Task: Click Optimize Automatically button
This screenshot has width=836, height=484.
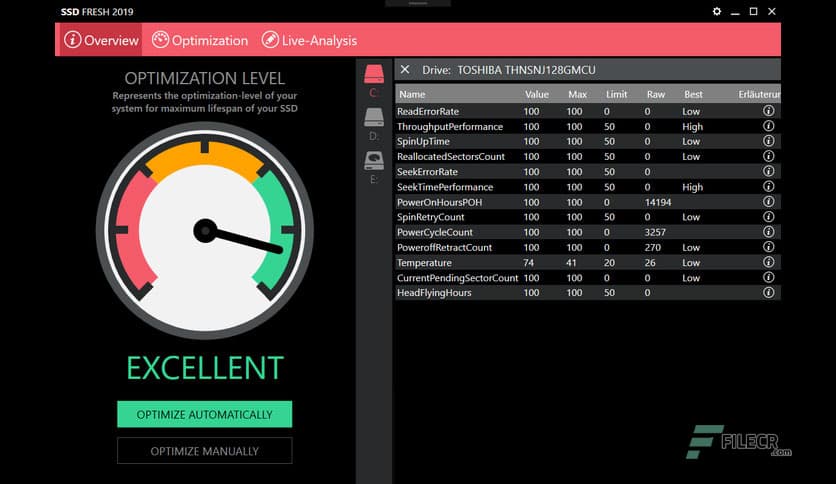Action: coord(205,414)
